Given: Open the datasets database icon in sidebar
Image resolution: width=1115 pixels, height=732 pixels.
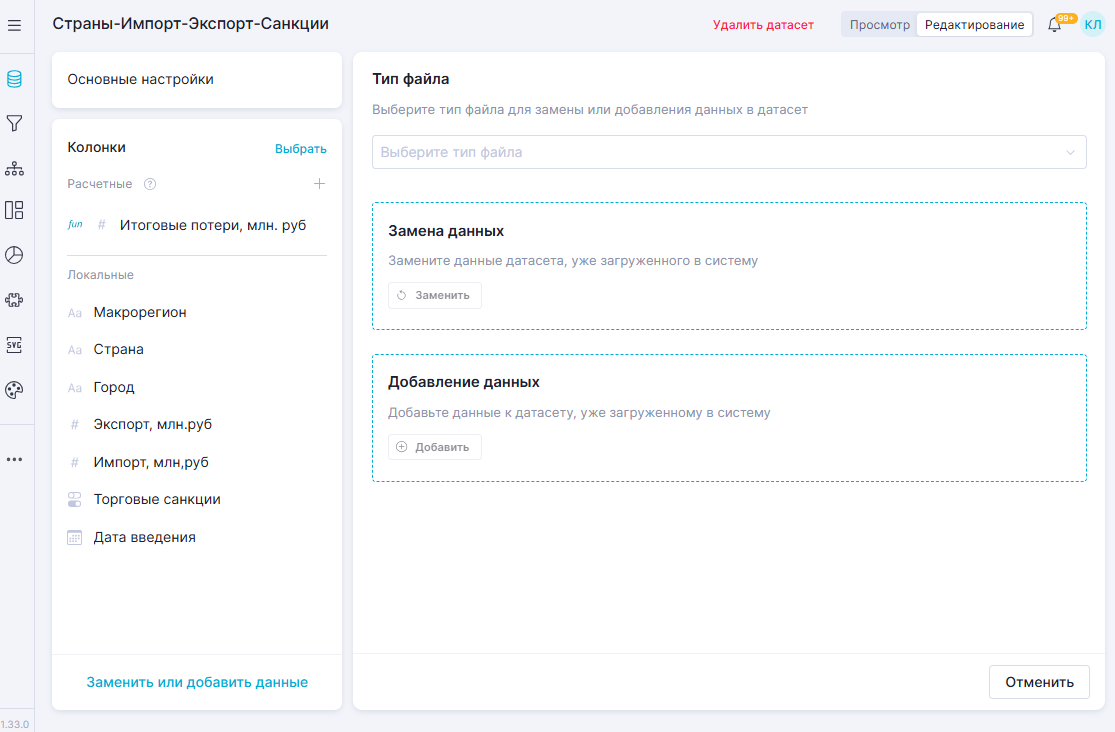Looking at the screenshot, I should pos(14,79).
